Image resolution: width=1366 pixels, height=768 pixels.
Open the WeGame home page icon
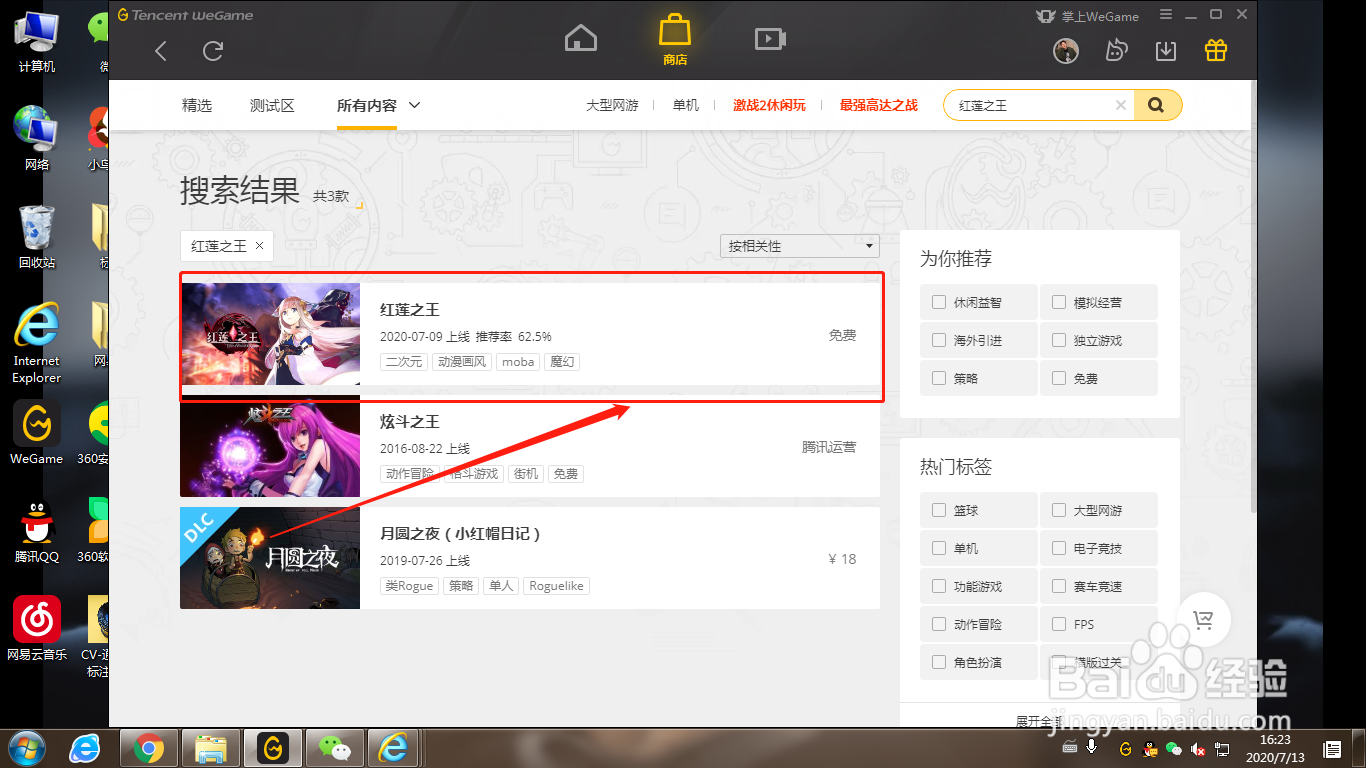click(x=580, y=38)
